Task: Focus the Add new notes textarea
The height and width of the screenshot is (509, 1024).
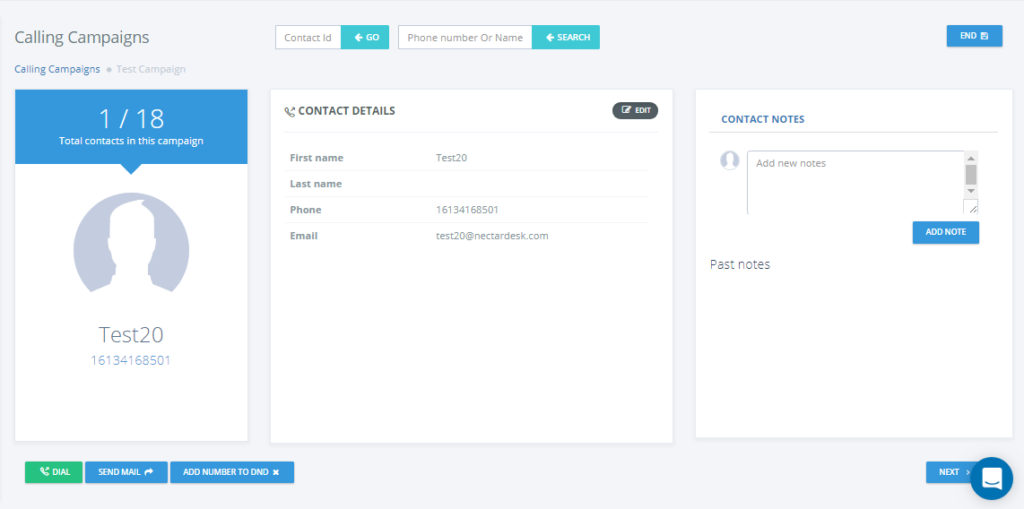Action: point(855,182)
